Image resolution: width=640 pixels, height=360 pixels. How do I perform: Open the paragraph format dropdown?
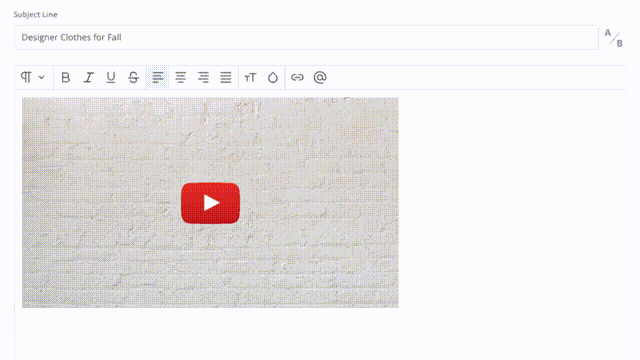[33, 77]
